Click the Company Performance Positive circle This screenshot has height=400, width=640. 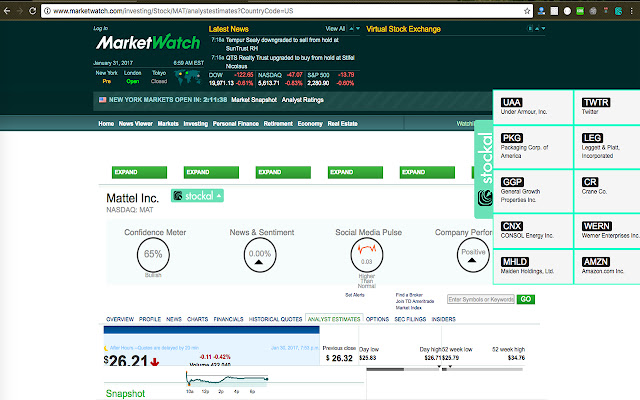[473, 255]
